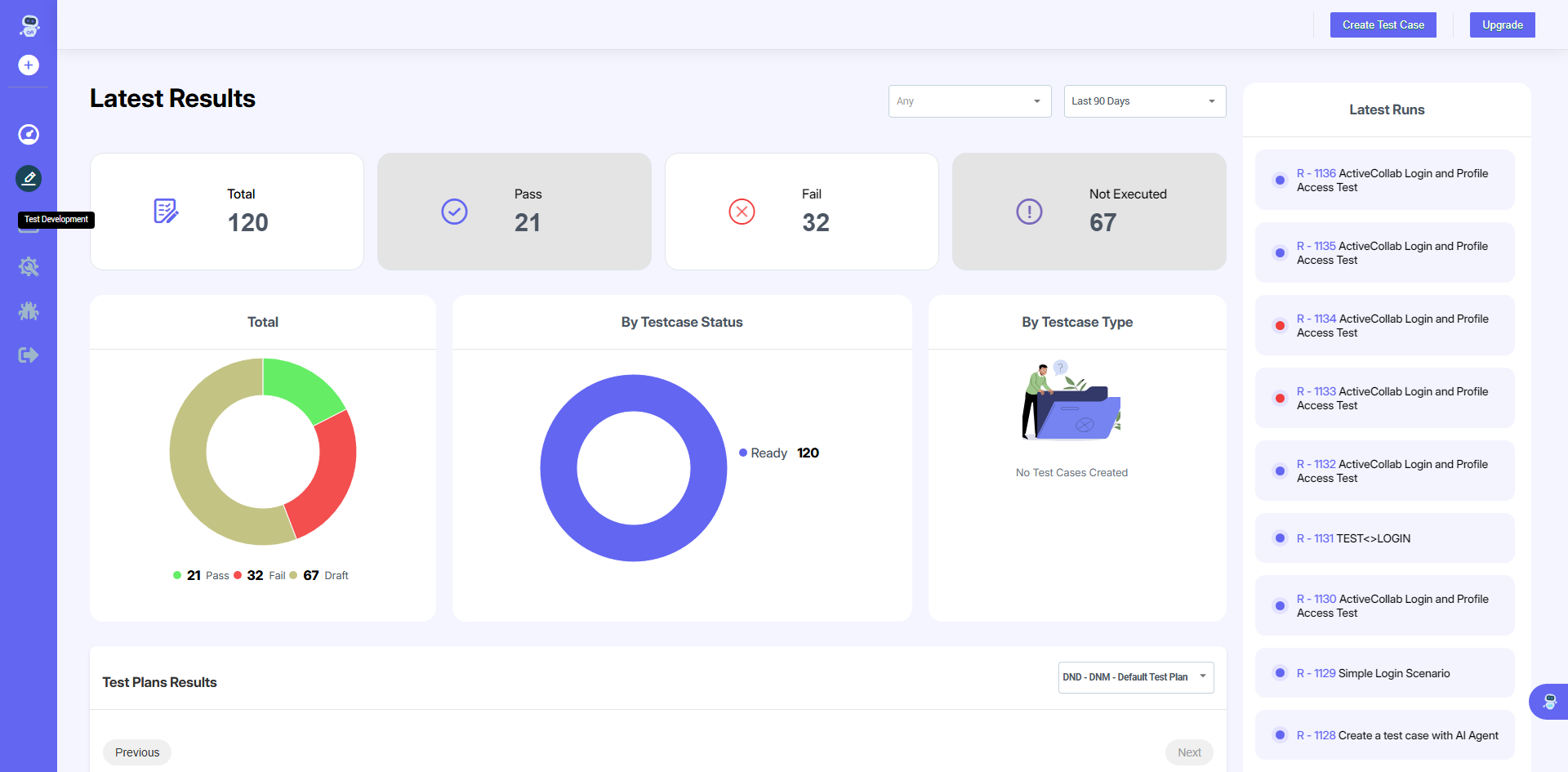Click the plus icon in the sidebar

29,65
